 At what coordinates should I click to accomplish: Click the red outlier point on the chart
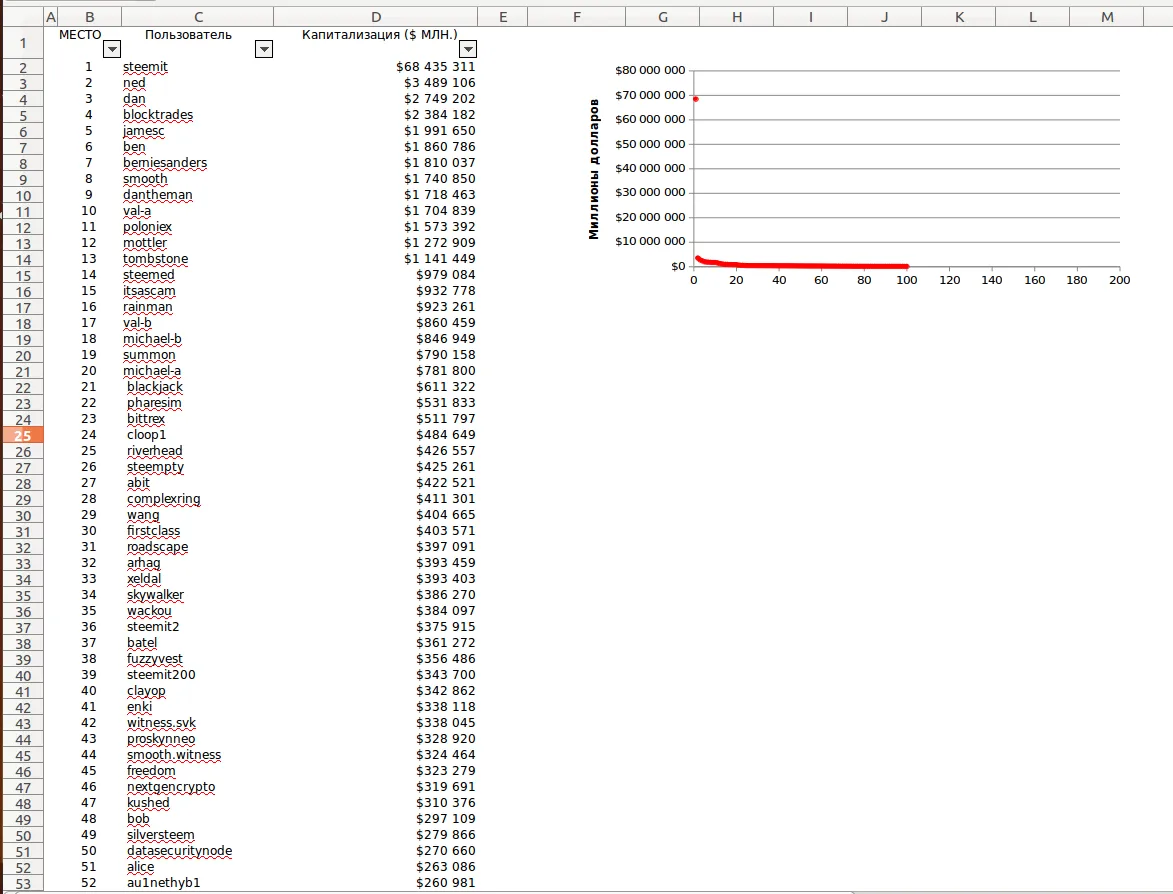[x=695, y=99]
